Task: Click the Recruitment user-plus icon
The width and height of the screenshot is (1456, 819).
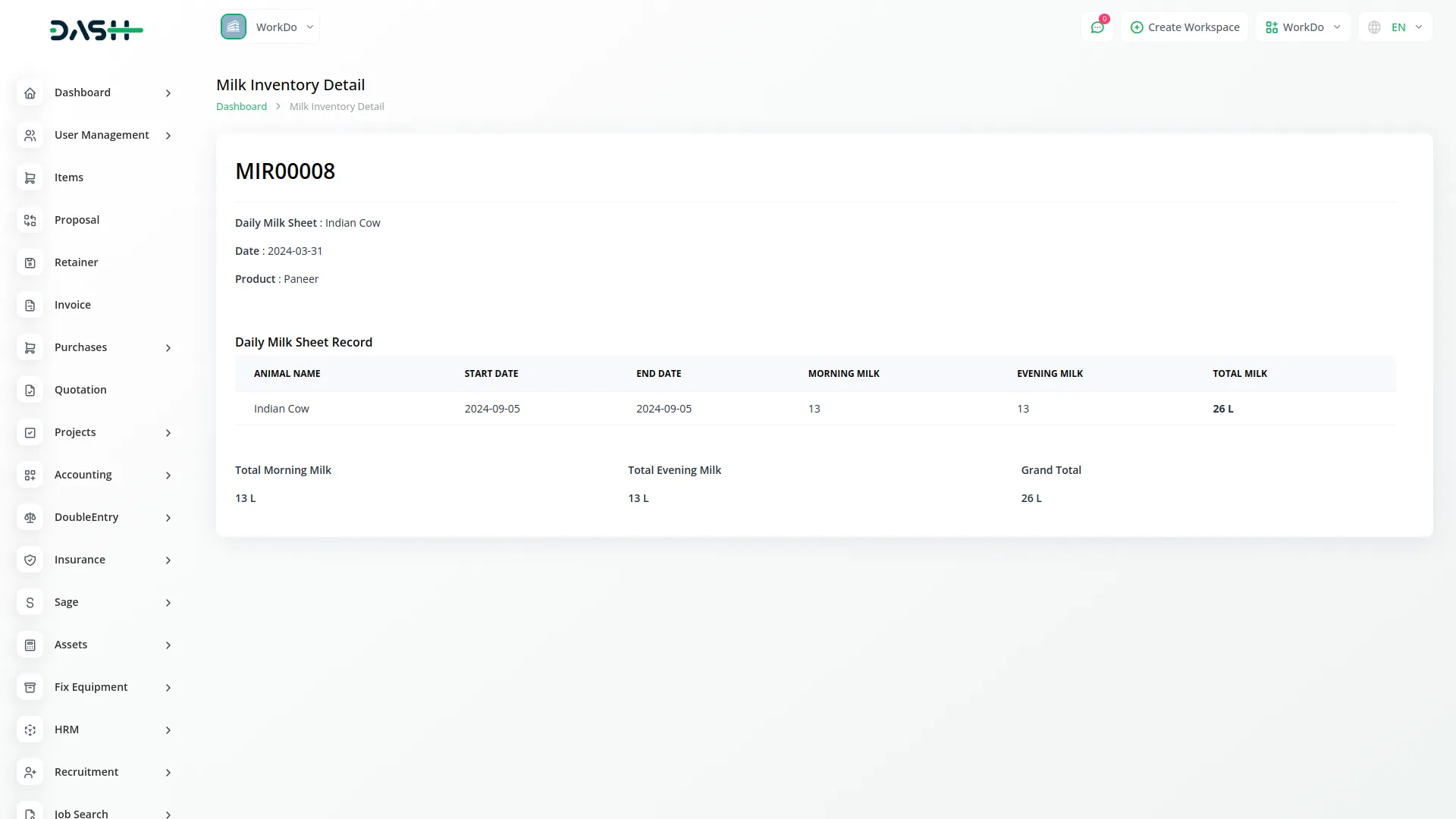Action: click(30, 773)
